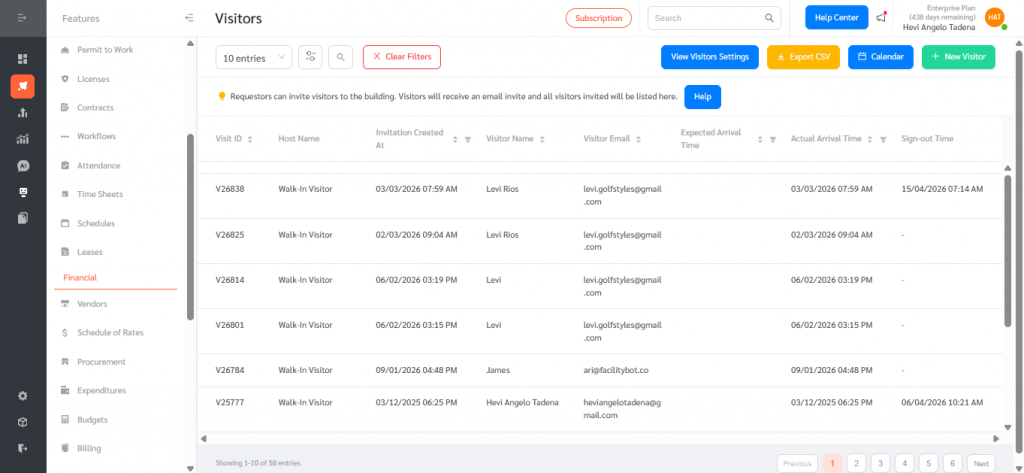Click the HAT user avatar
The width and height of the screenshot is (1024, 473).
point(994,18)
